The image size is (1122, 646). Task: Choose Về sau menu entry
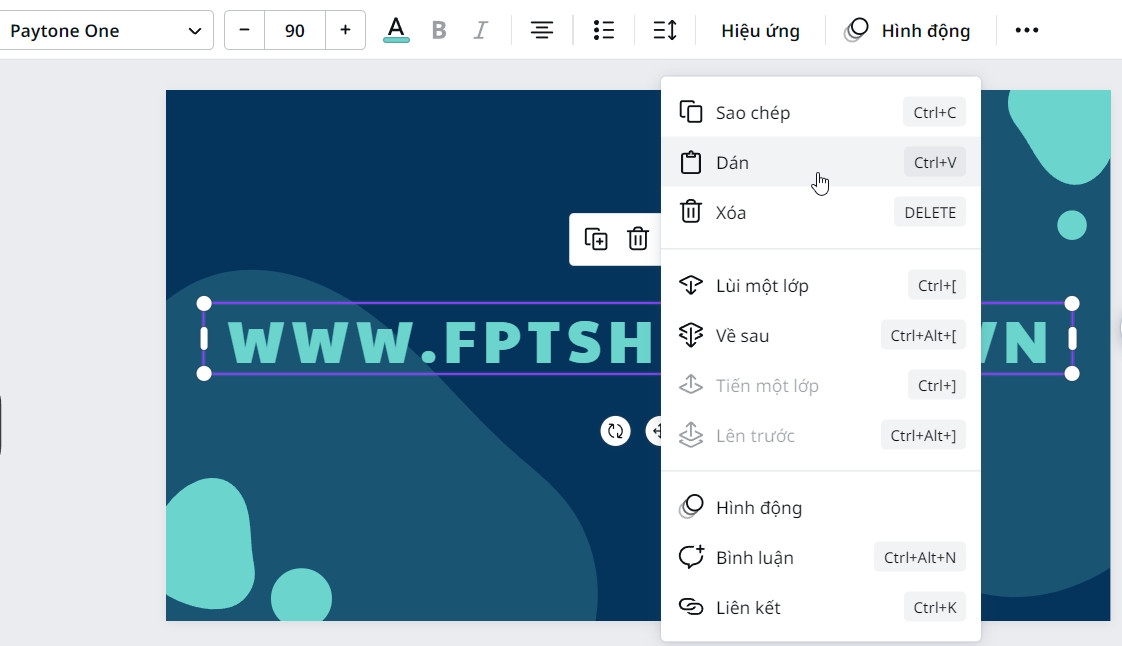point(821,336)
